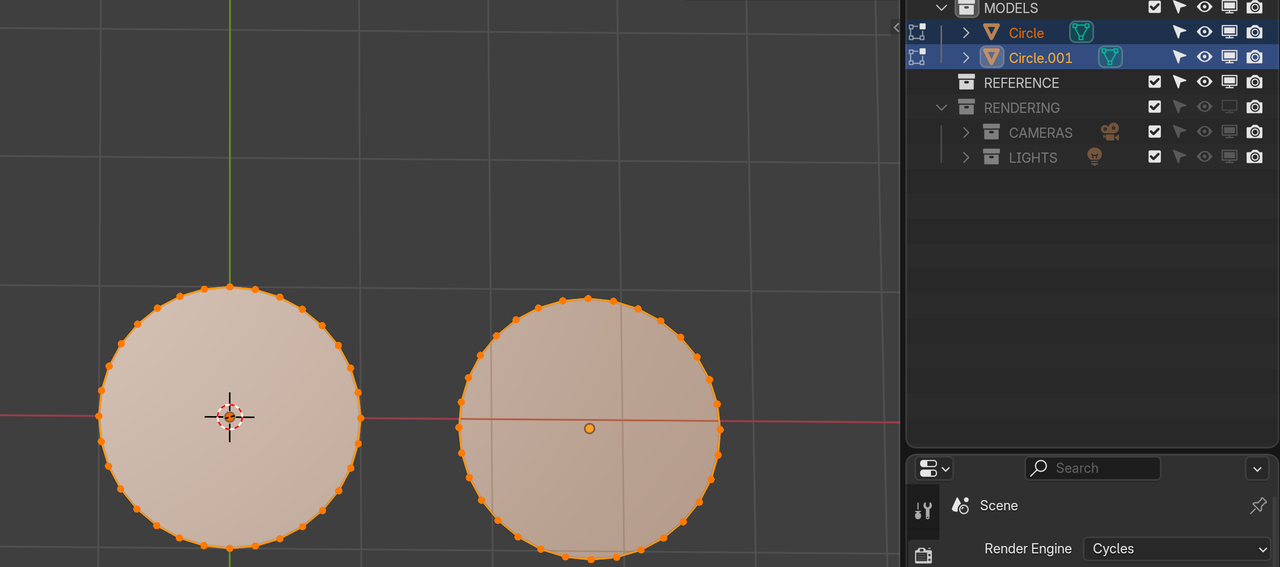Uncheck the MODELS collection checkbox
Screen dimensions: 1280x567
point(1155,7)
